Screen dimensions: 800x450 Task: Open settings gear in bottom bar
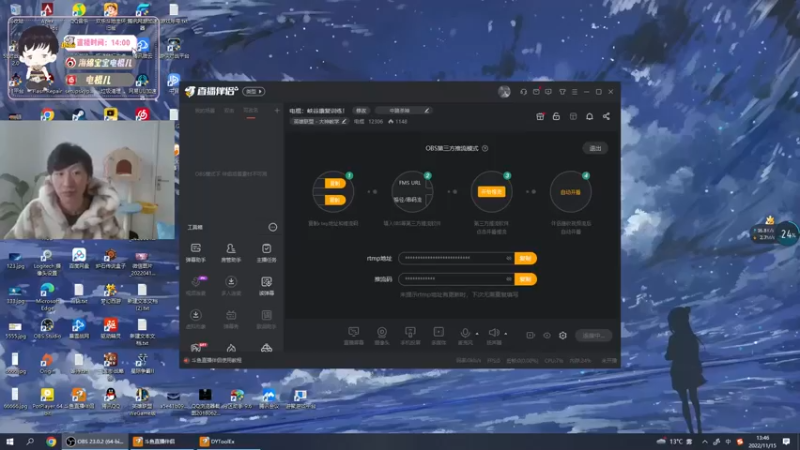[x=563, y=335]
